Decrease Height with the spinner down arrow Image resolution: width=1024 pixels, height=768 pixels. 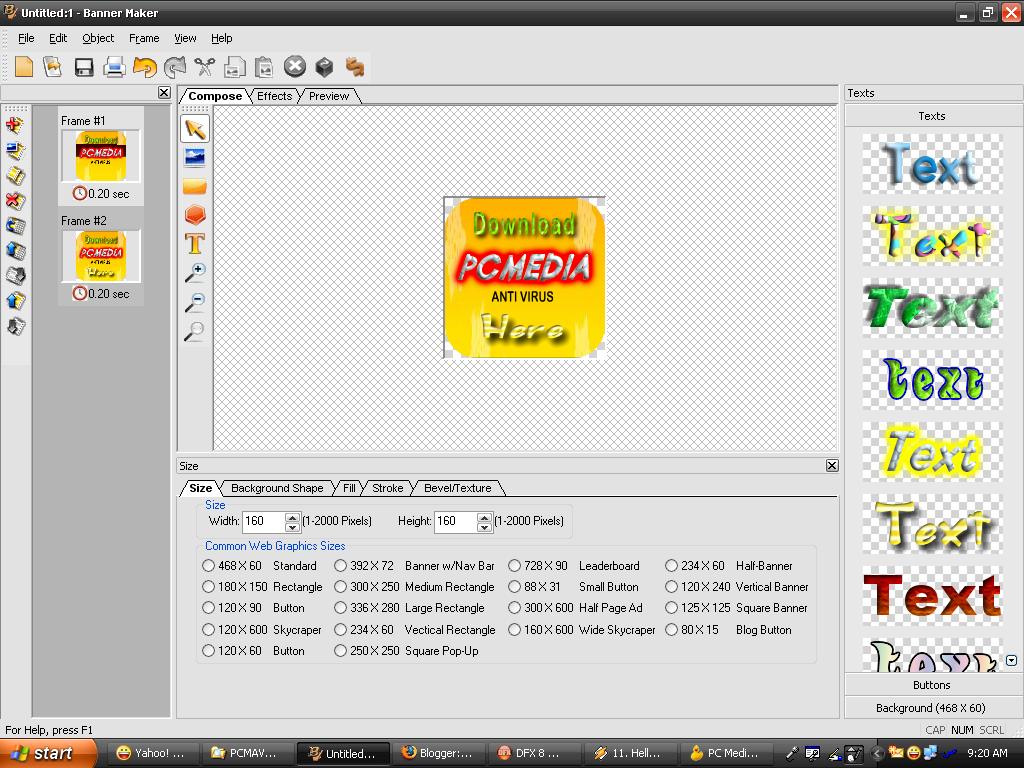[485, 526]
